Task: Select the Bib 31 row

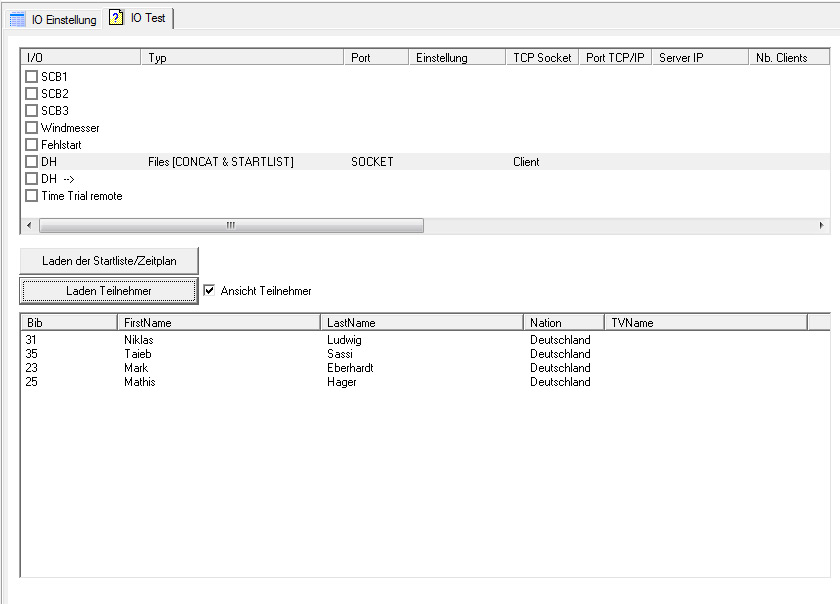Action: (425, 340)
